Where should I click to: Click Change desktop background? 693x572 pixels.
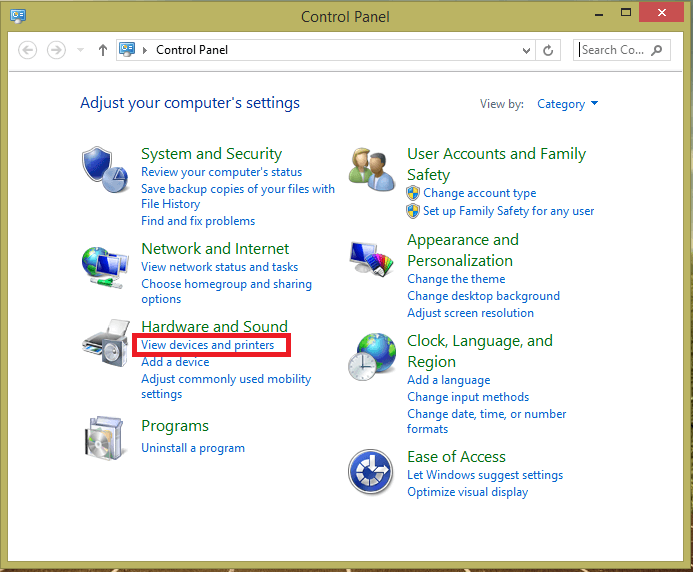point(484,296)
